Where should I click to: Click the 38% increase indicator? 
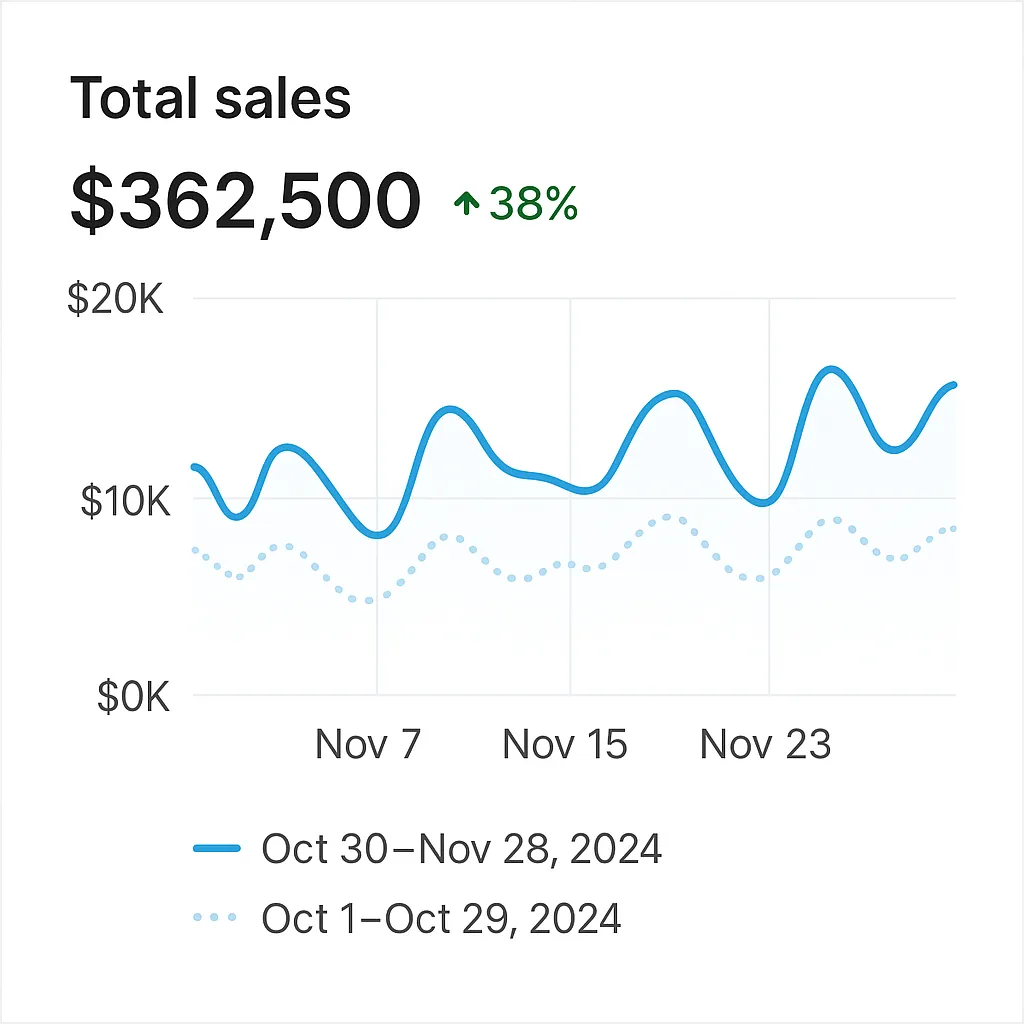click(x=533, y=205)
